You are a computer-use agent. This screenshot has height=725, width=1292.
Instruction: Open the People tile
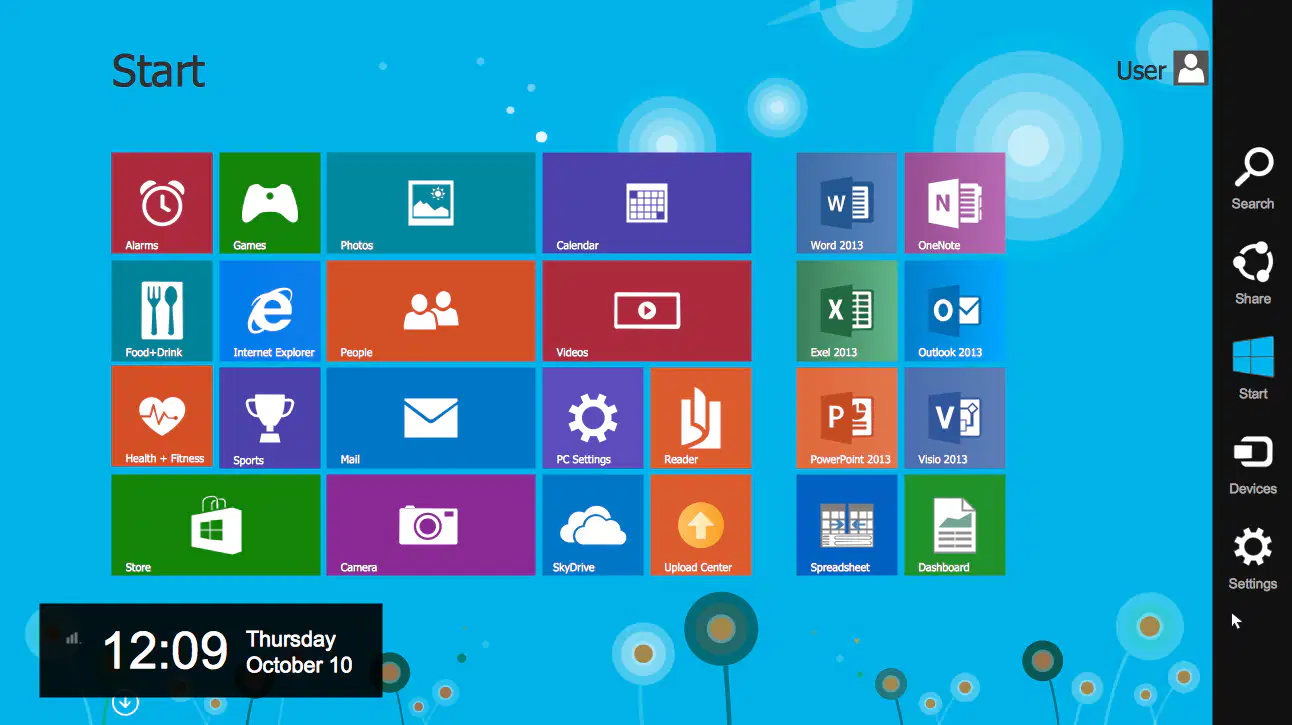(431, 311)
